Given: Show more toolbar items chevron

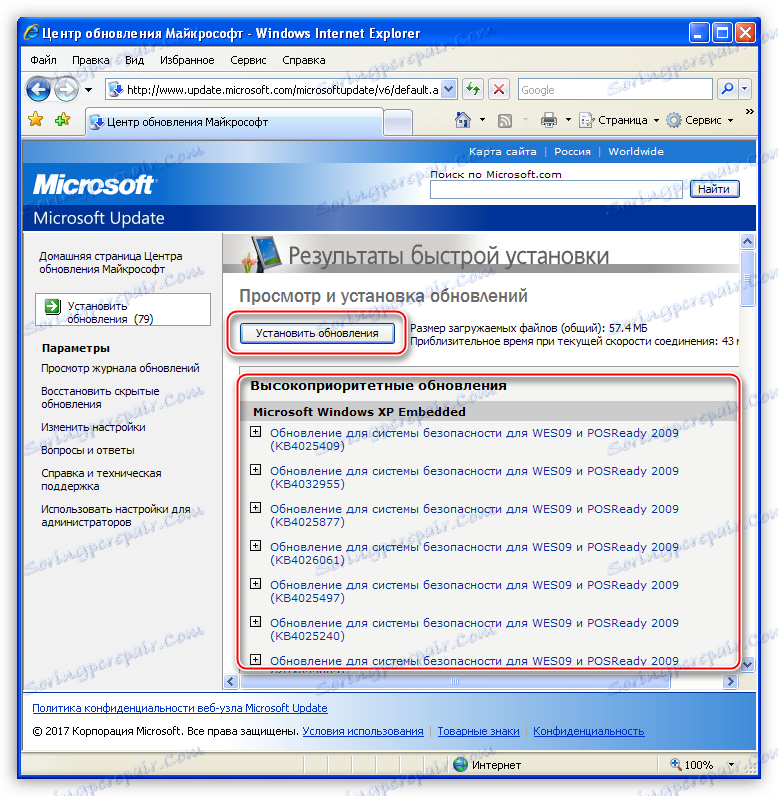Looking at the screenshot, I should click(x=750, y=112).
